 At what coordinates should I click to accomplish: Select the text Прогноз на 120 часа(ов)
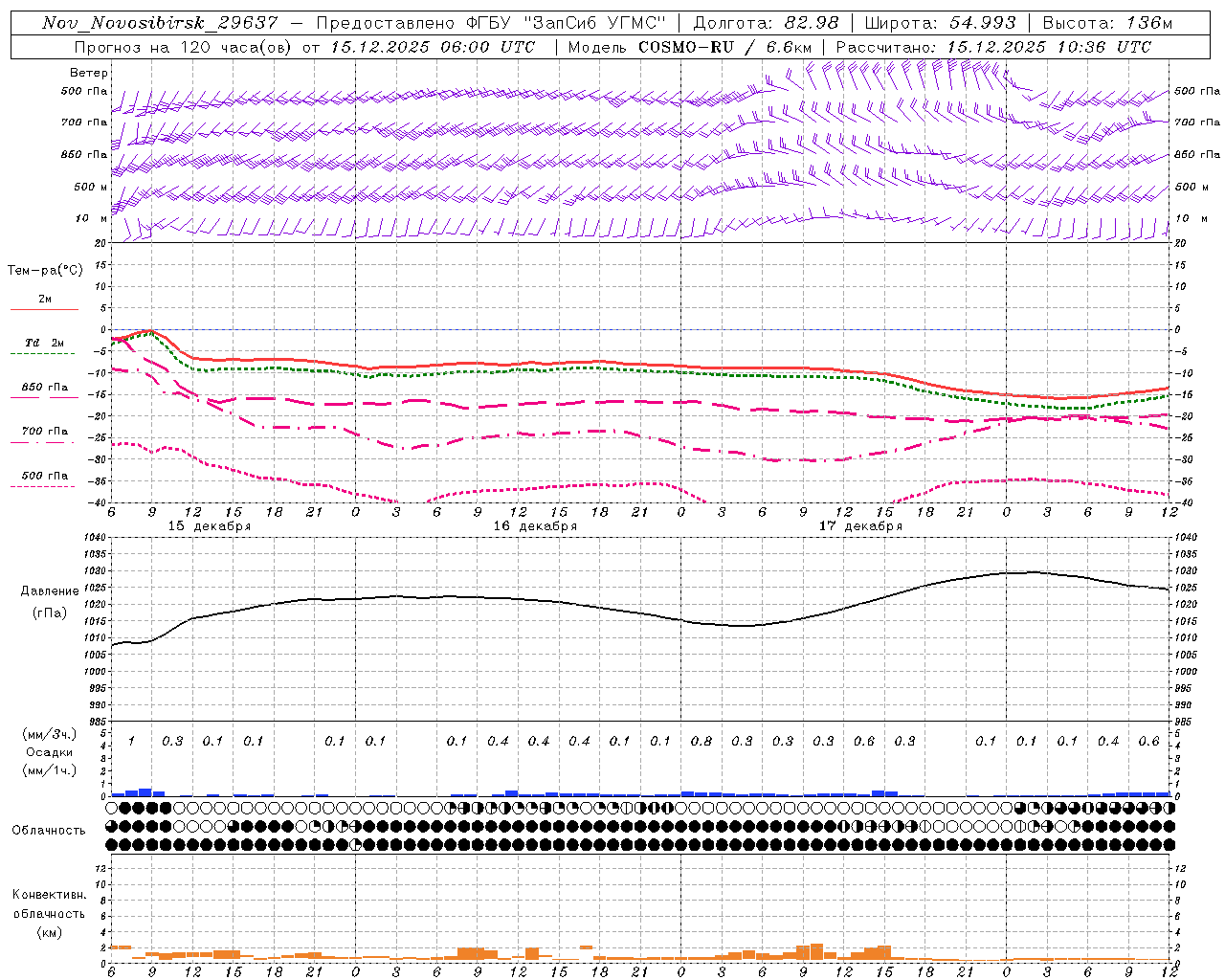[x=184, y=47]
